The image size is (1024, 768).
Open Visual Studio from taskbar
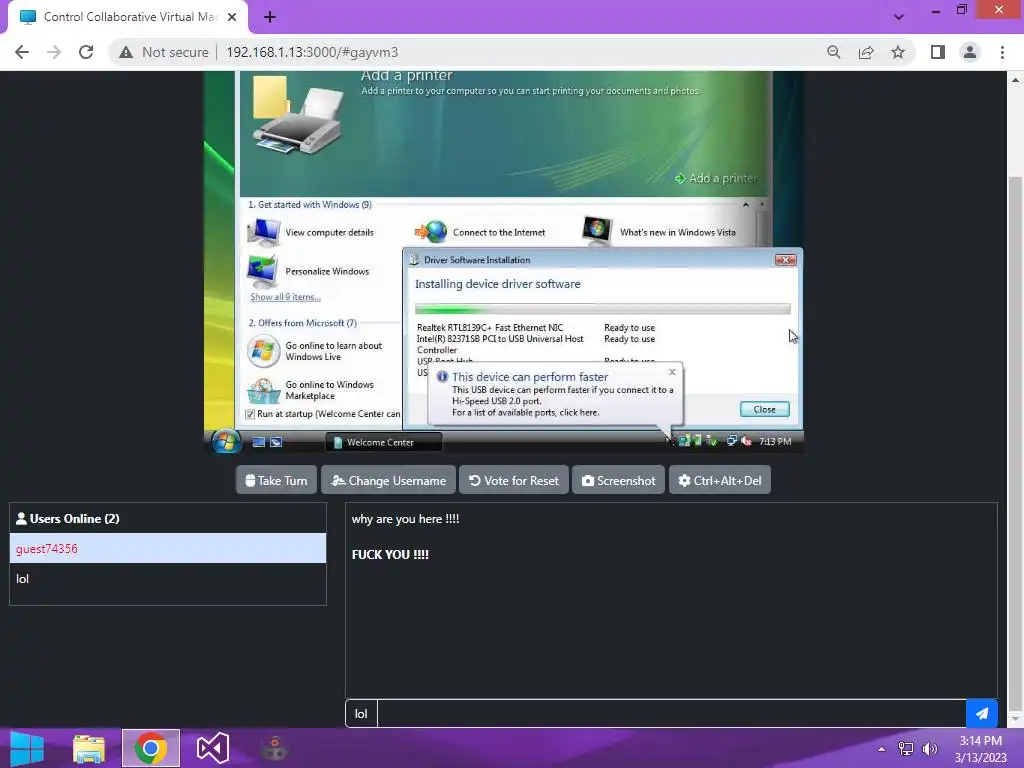point(213,748)
